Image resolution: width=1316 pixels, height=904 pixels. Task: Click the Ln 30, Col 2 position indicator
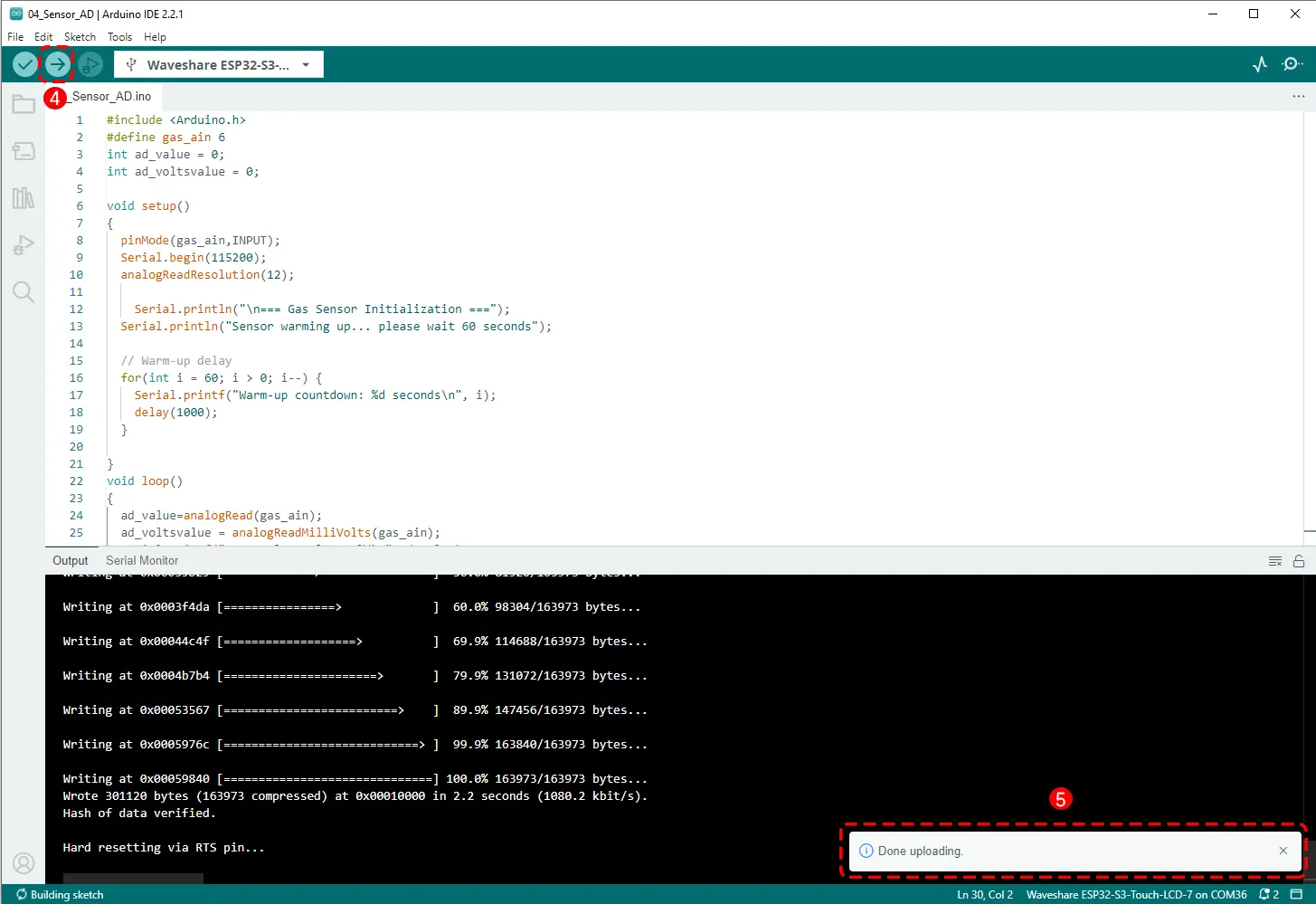coord(984,894)
